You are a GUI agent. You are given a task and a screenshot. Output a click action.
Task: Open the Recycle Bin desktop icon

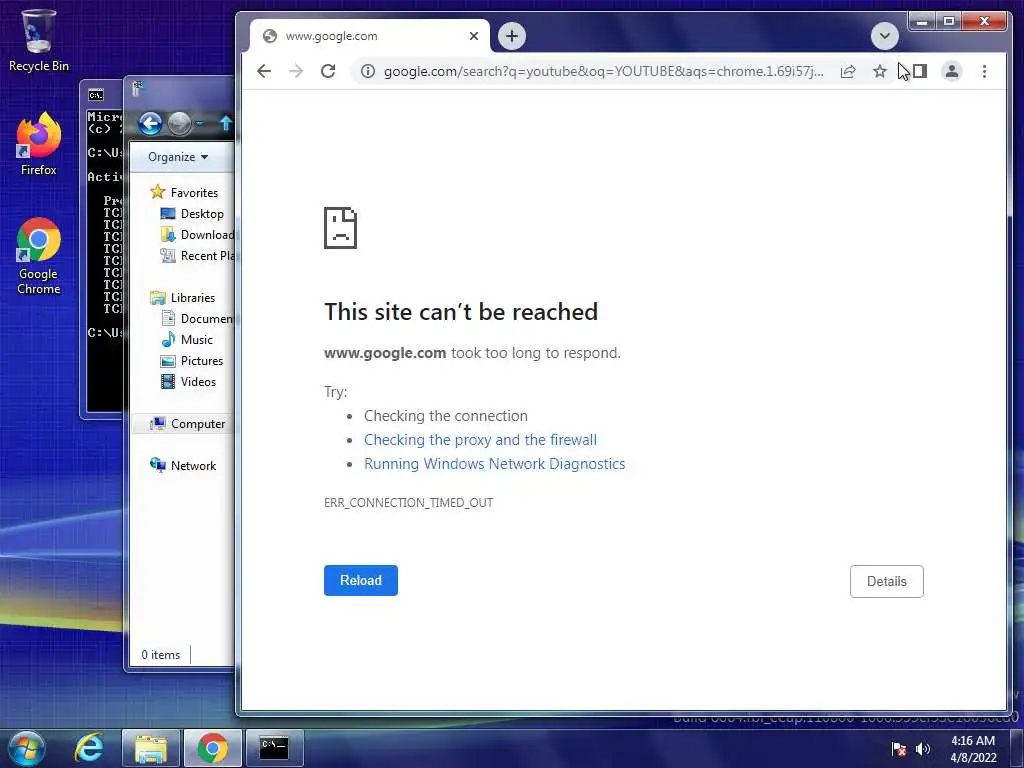(39, 40)
